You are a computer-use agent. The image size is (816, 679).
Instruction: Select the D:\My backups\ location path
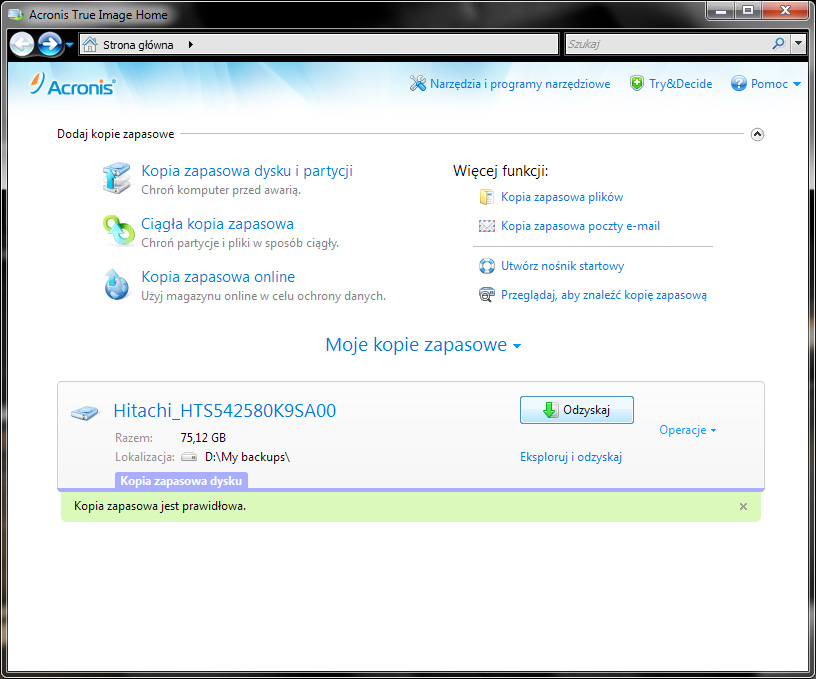point(247,457)
